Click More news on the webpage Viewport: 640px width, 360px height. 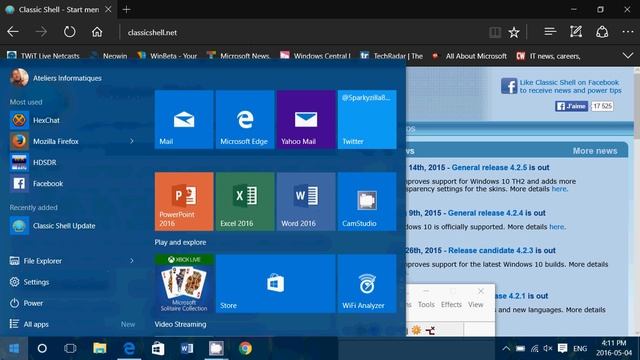tap(595, 151)
